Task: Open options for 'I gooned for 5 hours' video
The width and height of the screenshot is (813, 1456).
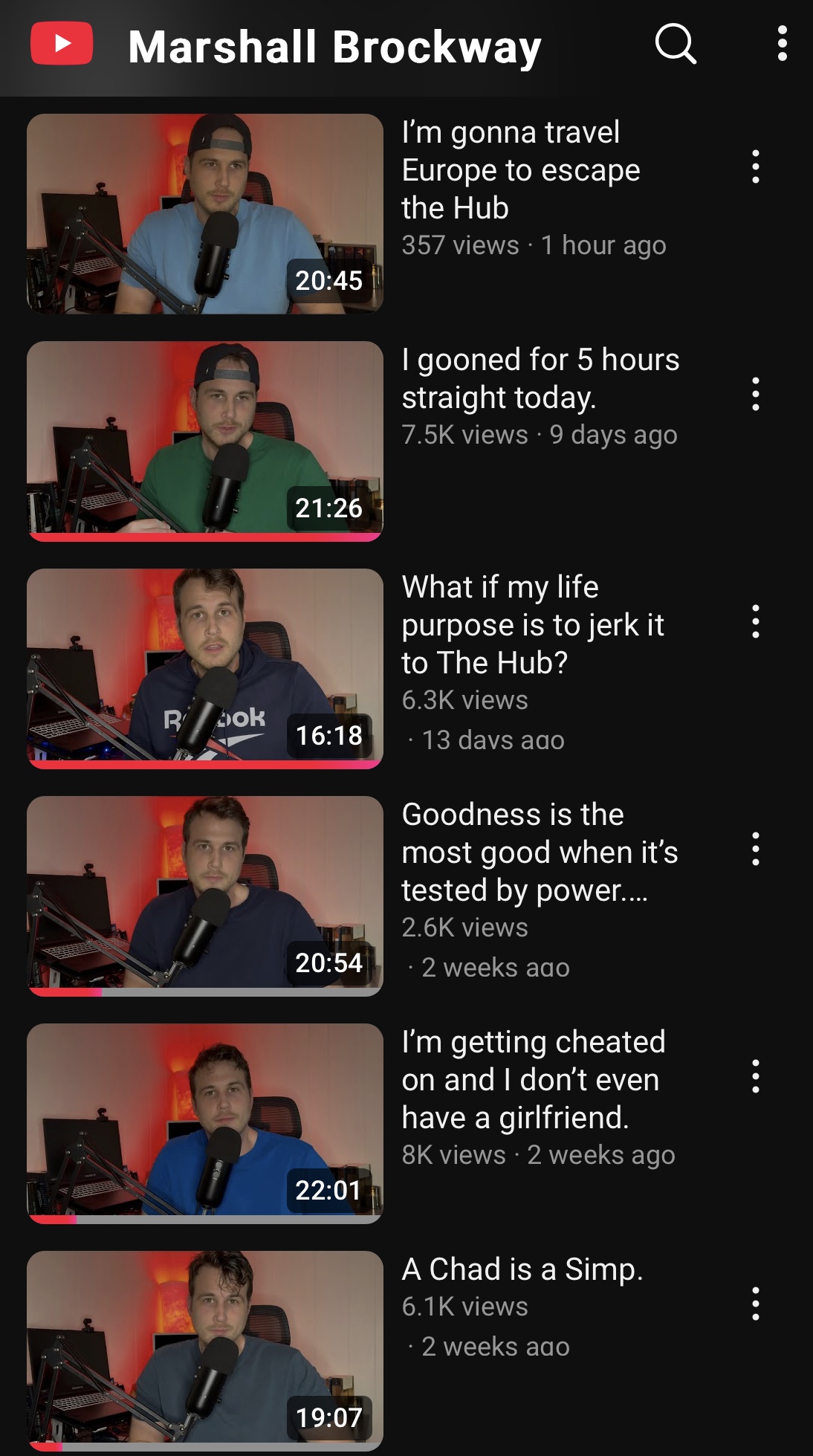Action: [x=756, y=394]
